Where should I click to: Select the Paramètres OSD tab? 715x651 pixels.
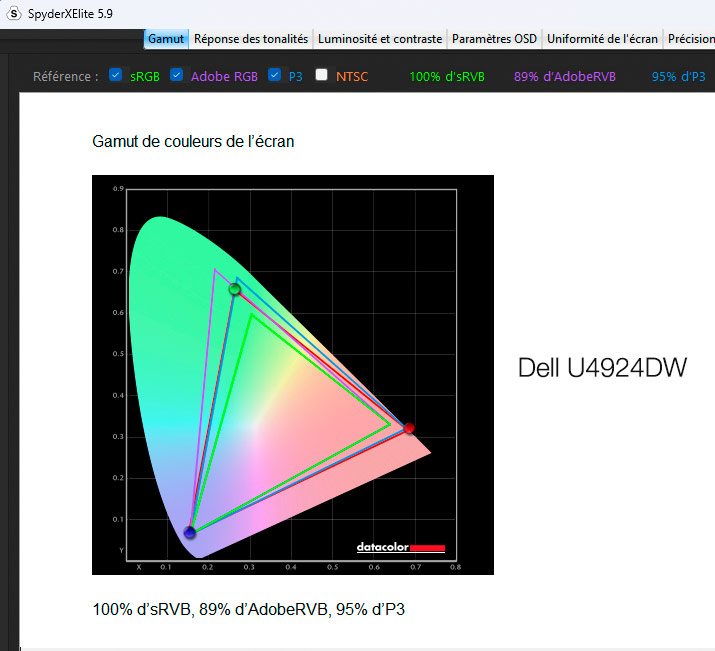[494, 39]
